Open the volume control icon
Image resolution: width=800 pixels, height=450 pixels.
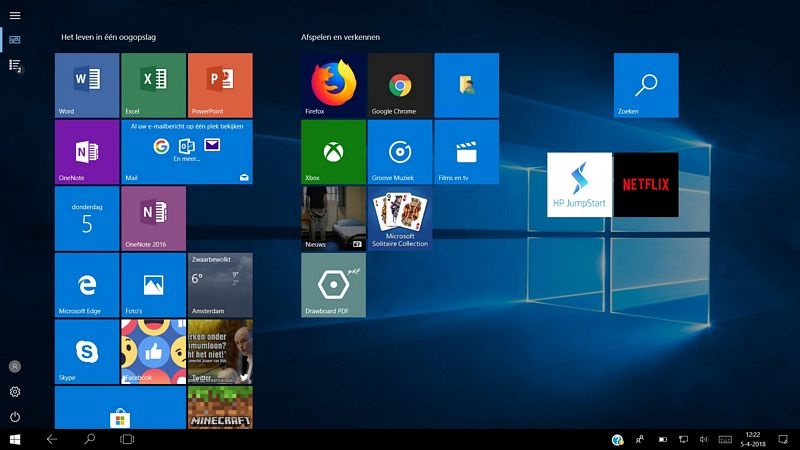click(704, 439)
